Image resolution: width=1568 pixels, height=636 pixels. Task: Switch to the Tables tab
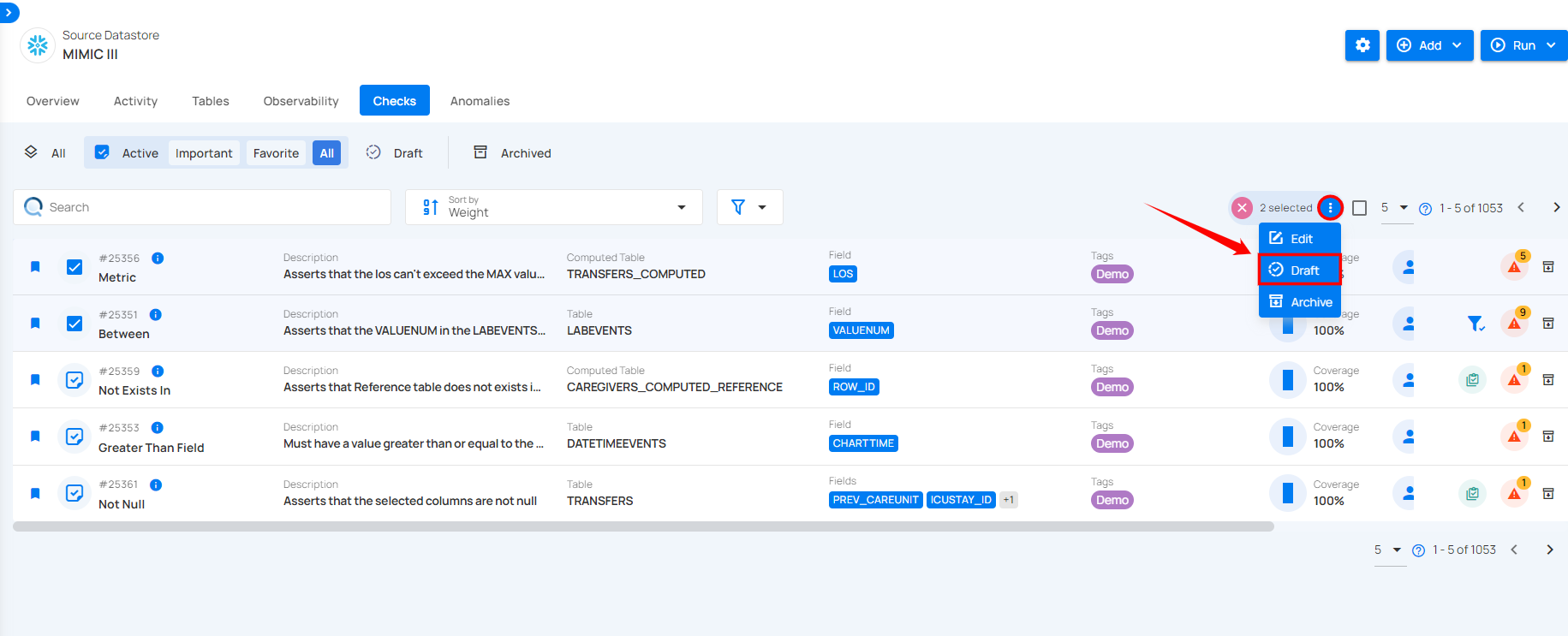[211, 101]
